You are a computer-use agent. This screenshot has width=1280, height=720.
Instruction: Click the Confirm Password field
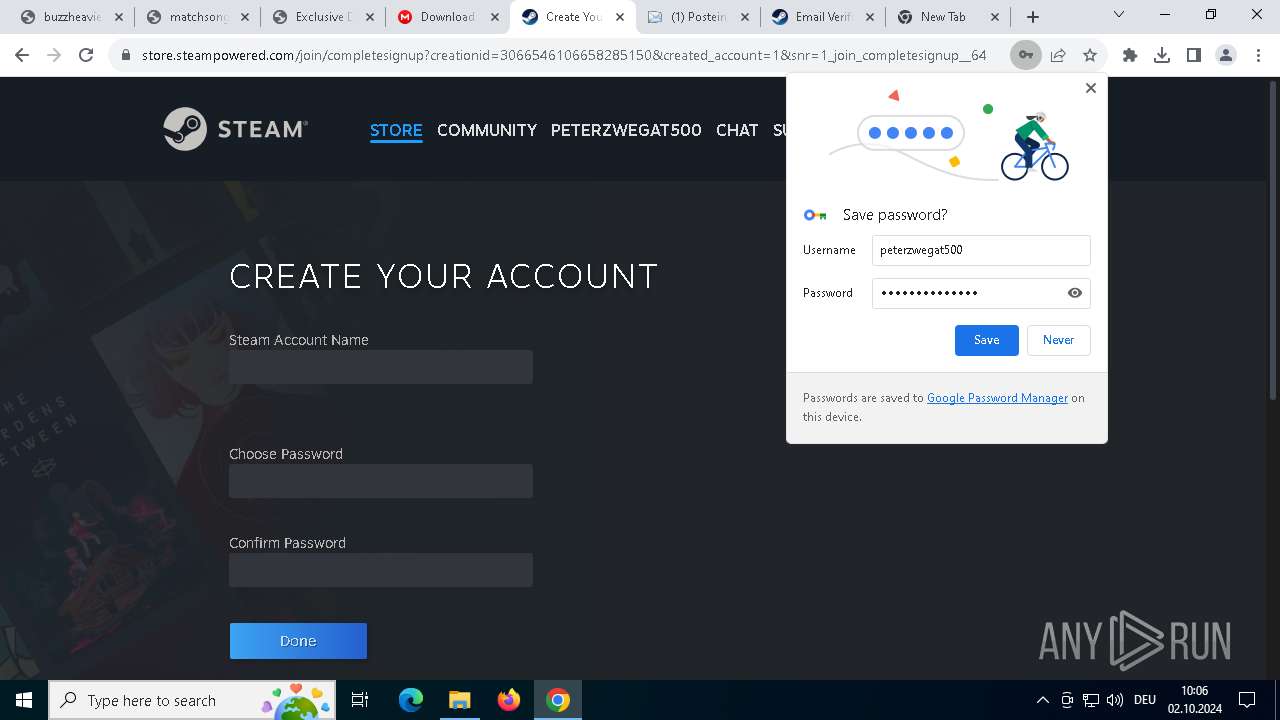click(381, 570)
